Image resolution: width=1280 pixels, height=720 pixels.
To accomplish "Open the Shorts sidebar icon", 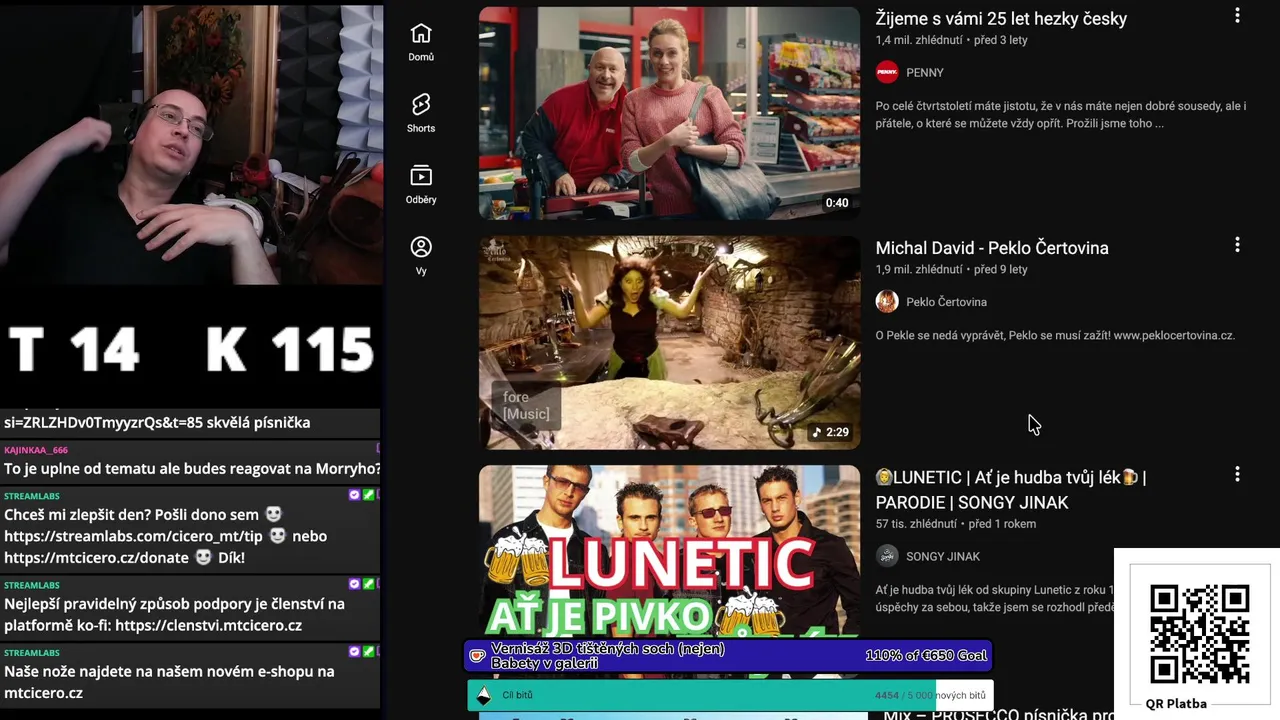I will (x=421, y=104).
